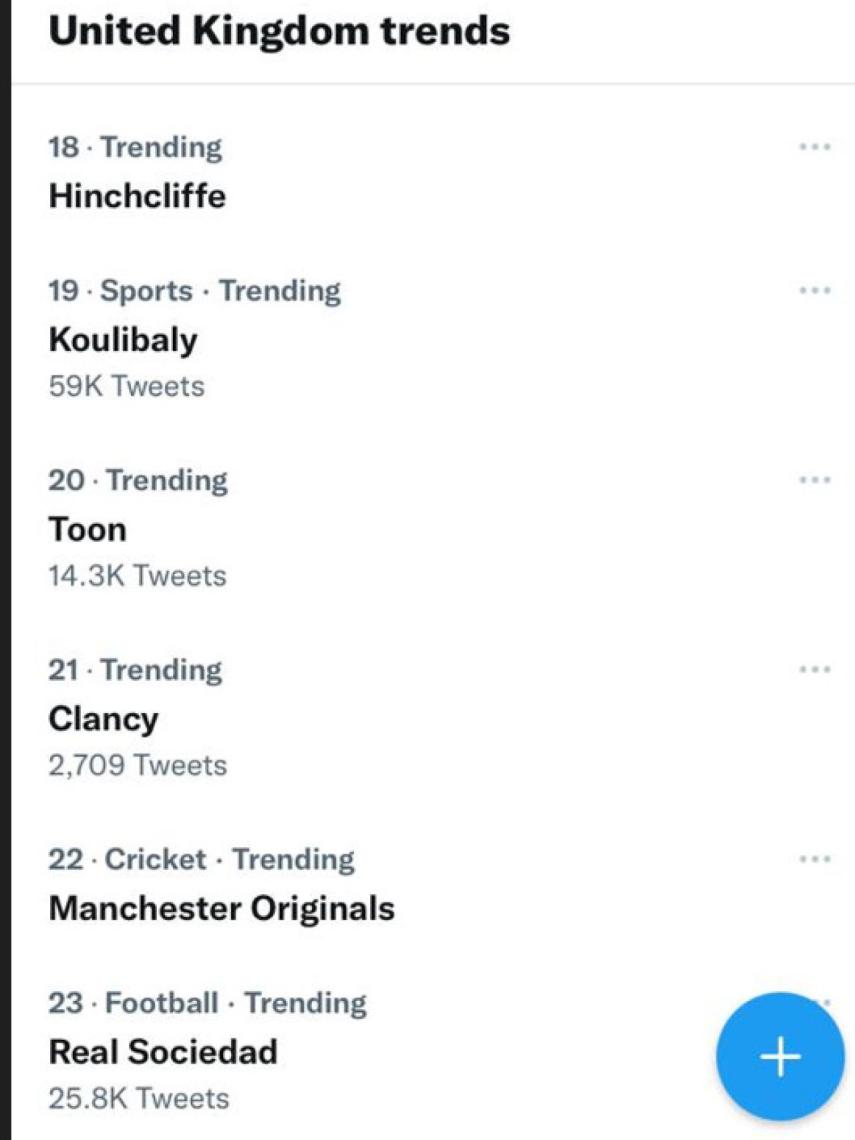Open more options for Hinchcliffe trend
This screenshot has height=1140, width=855.
point(815,147)
